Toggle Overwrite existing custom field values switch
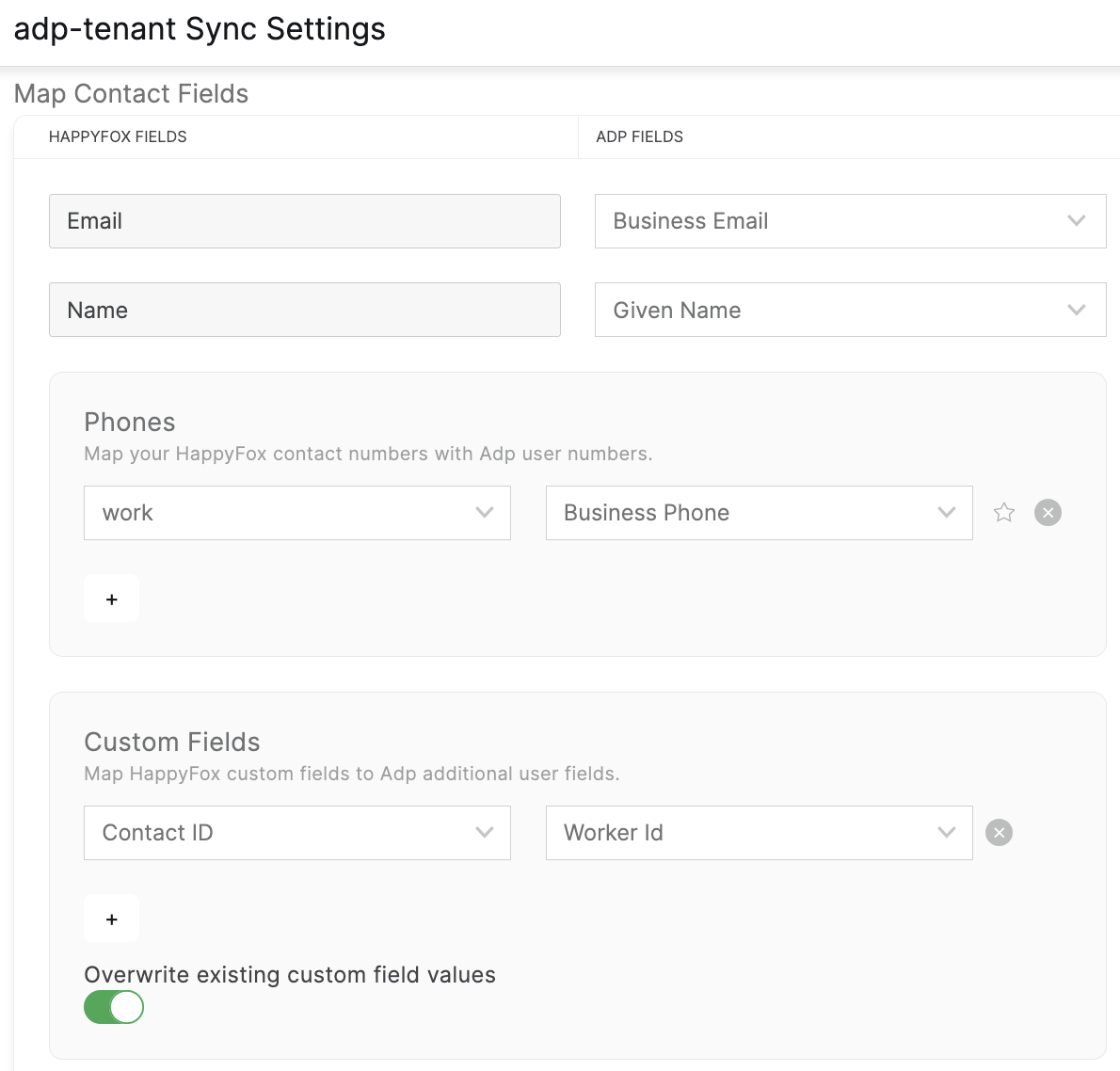 tap(114, 1007)
